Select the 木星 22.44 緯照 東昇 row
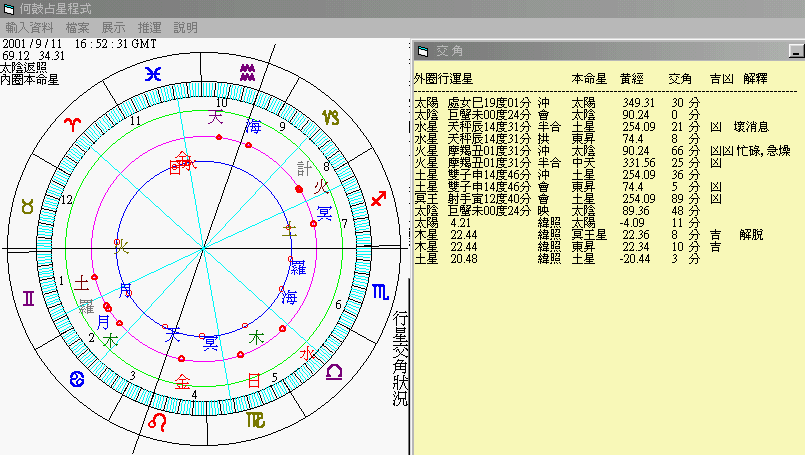805x455 pixels. pos(568,247)
